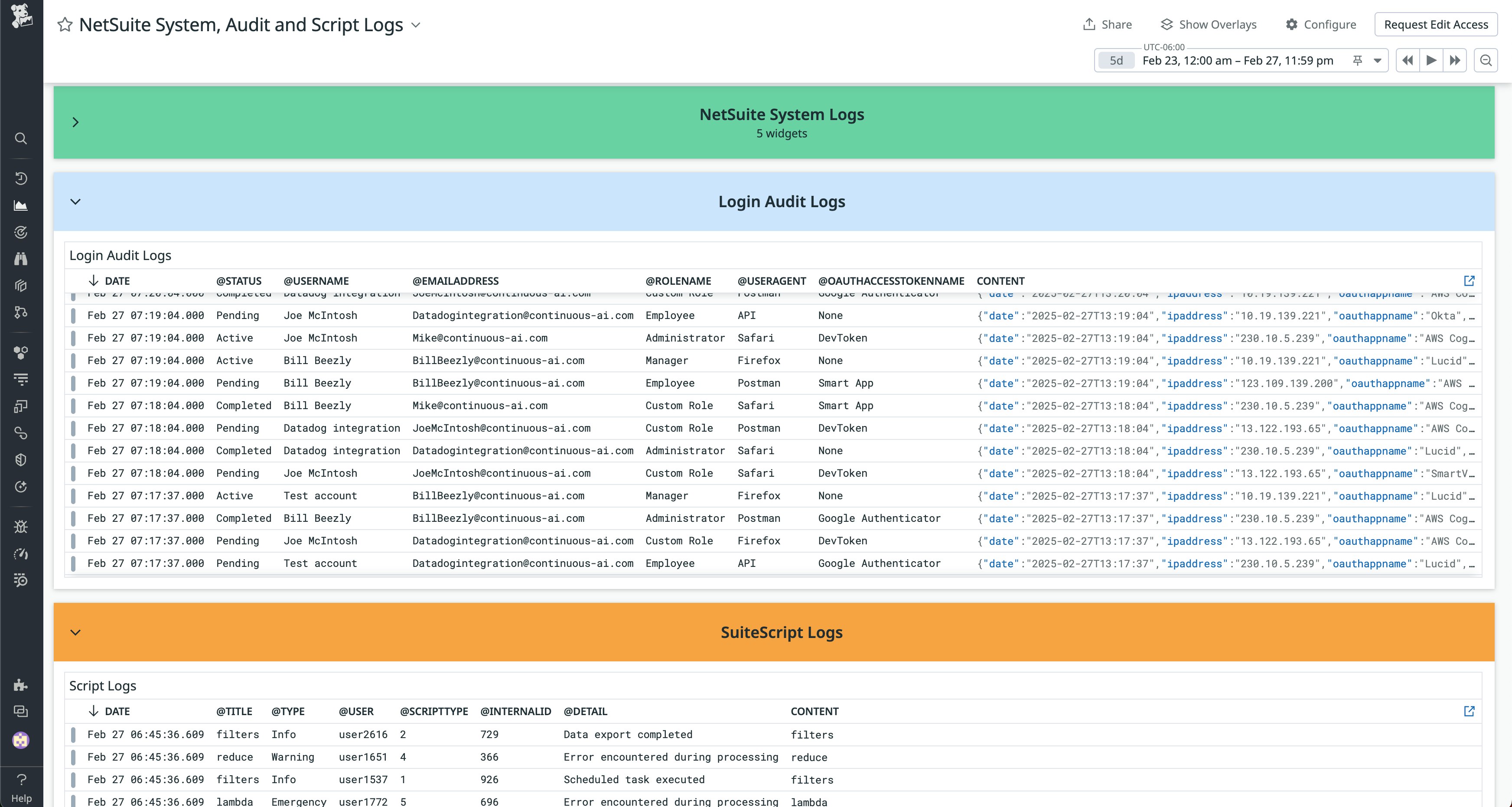
Task: Toggle Show Overlays on the dashboard
Action: click(x=1209, y=24)
